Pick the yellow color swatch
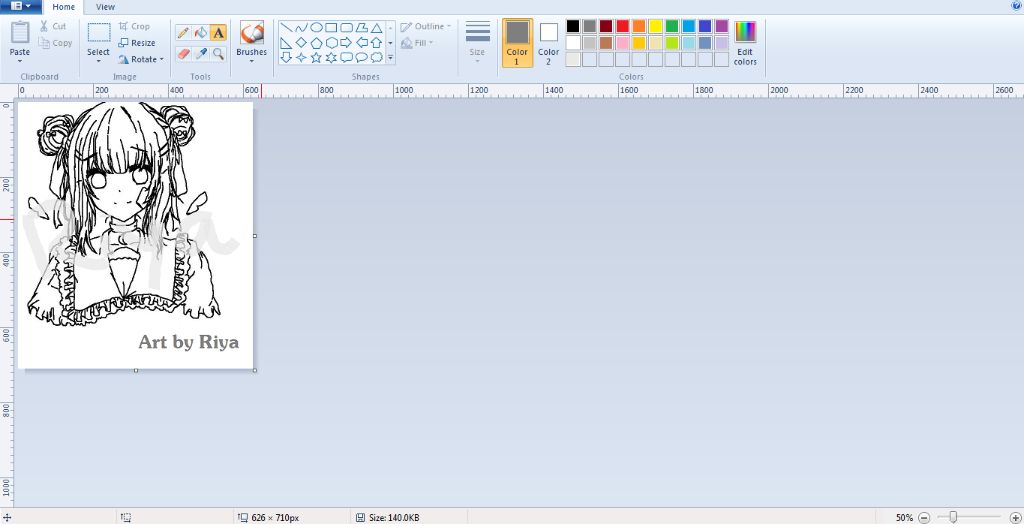Image resolution: width=1024 pixels, height=524 pixels. click(x=656, y=26)
